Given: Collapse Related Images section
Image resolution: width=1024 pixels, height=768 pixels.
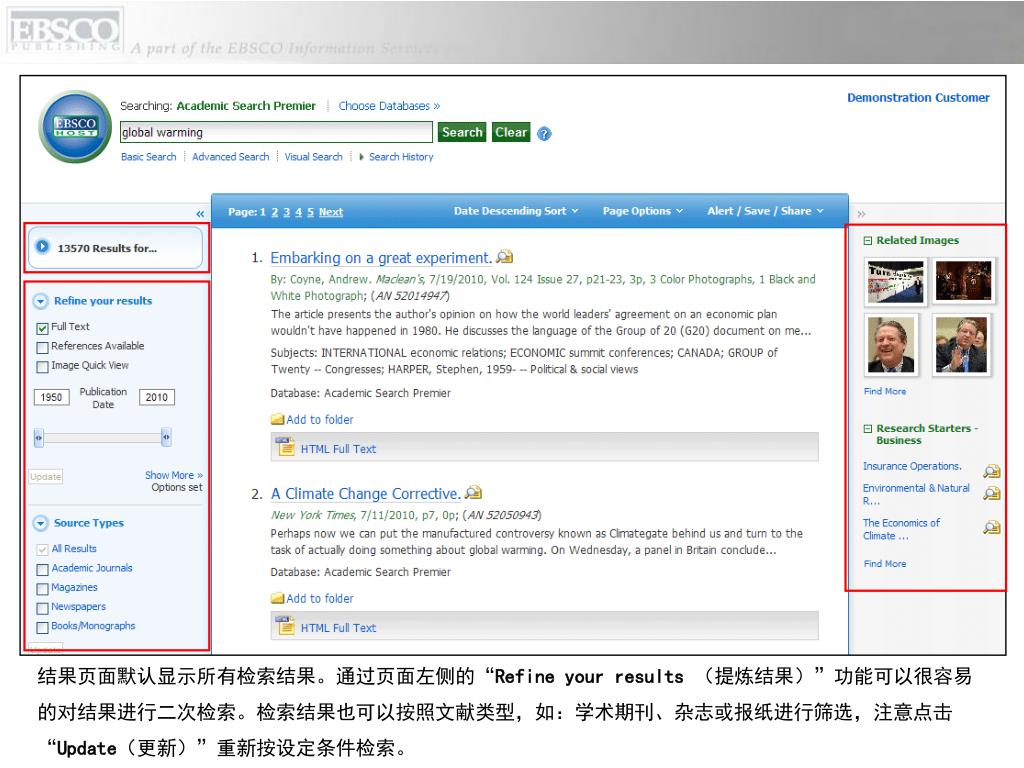Looking at the screenshot, I should coord(868,240).
